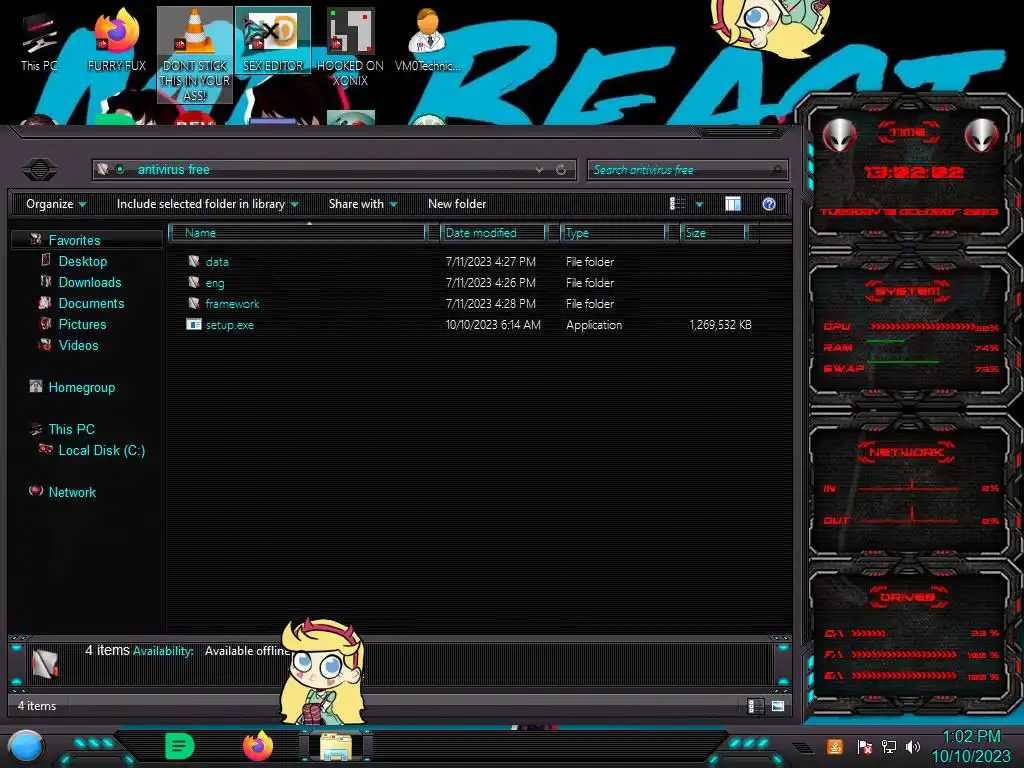Select the setup.exe file

(x=230, y=325)
